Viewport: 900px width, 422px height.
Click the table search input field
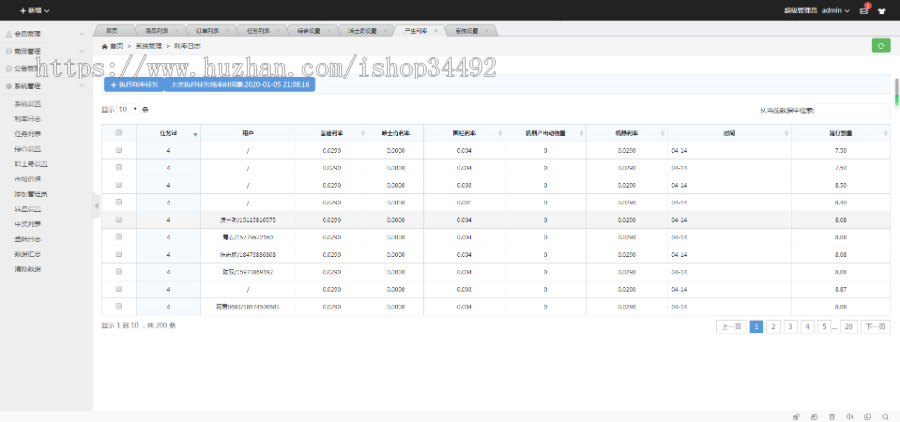click(x=850, y=110)
